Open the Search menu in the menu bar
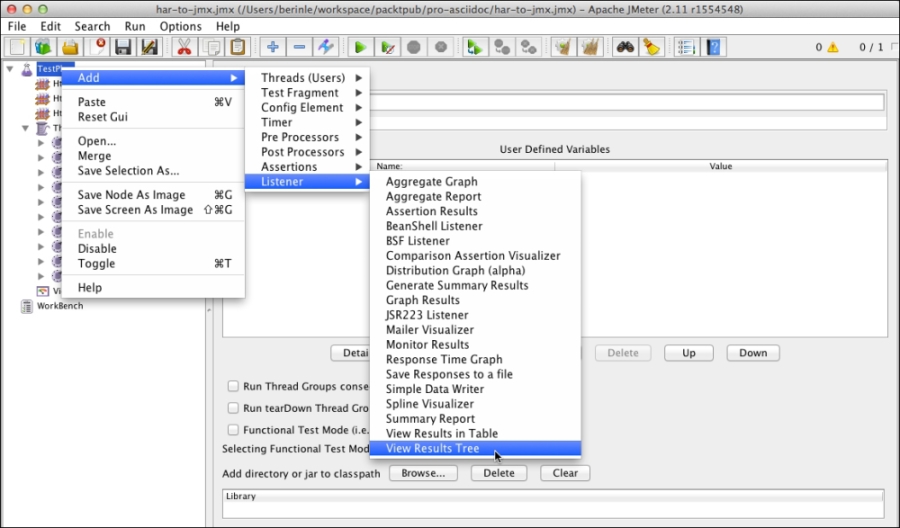The height and width of the screenshot is (528, 900). pyautogui.click(x=92, y=26)
